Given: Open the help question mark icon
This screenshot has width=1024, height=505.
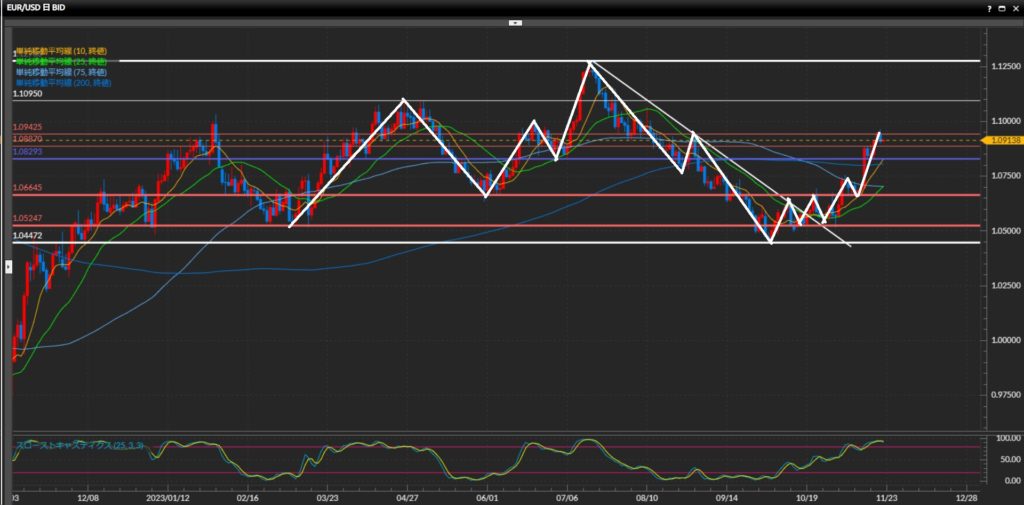Looking at the screenshot, I should click(989, 8).
